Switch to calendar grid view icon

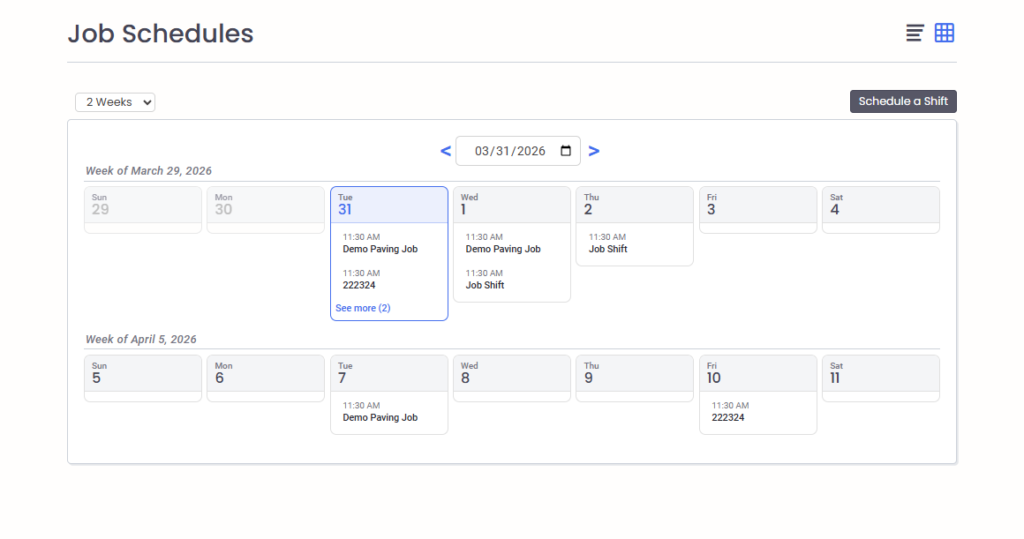(x=944, y=33)
